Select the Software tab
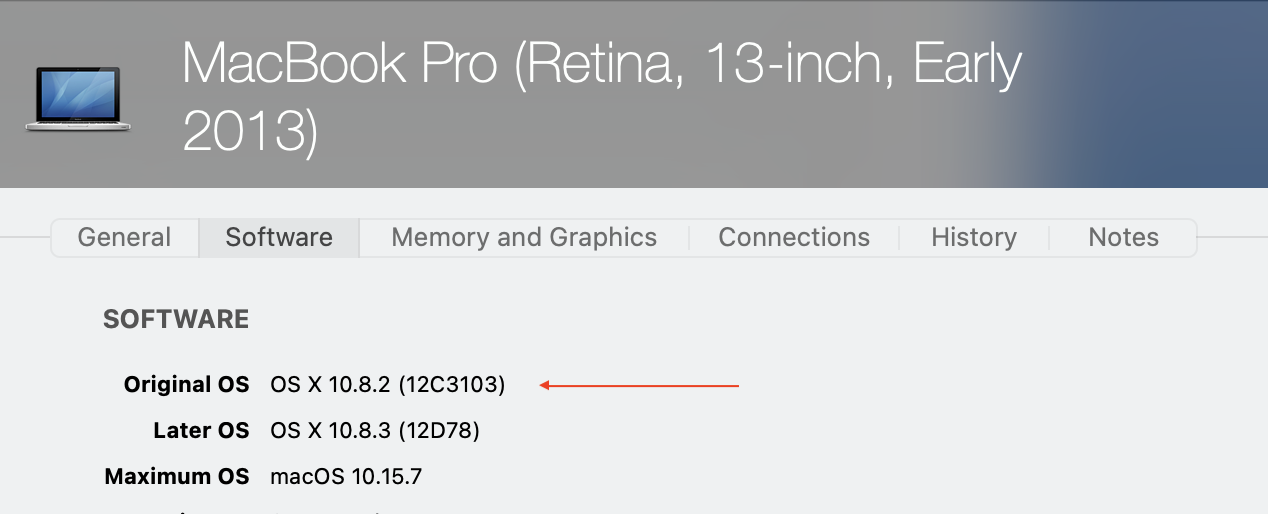The width and height of the screenshot is (1268, 514). tap(279, 238)
